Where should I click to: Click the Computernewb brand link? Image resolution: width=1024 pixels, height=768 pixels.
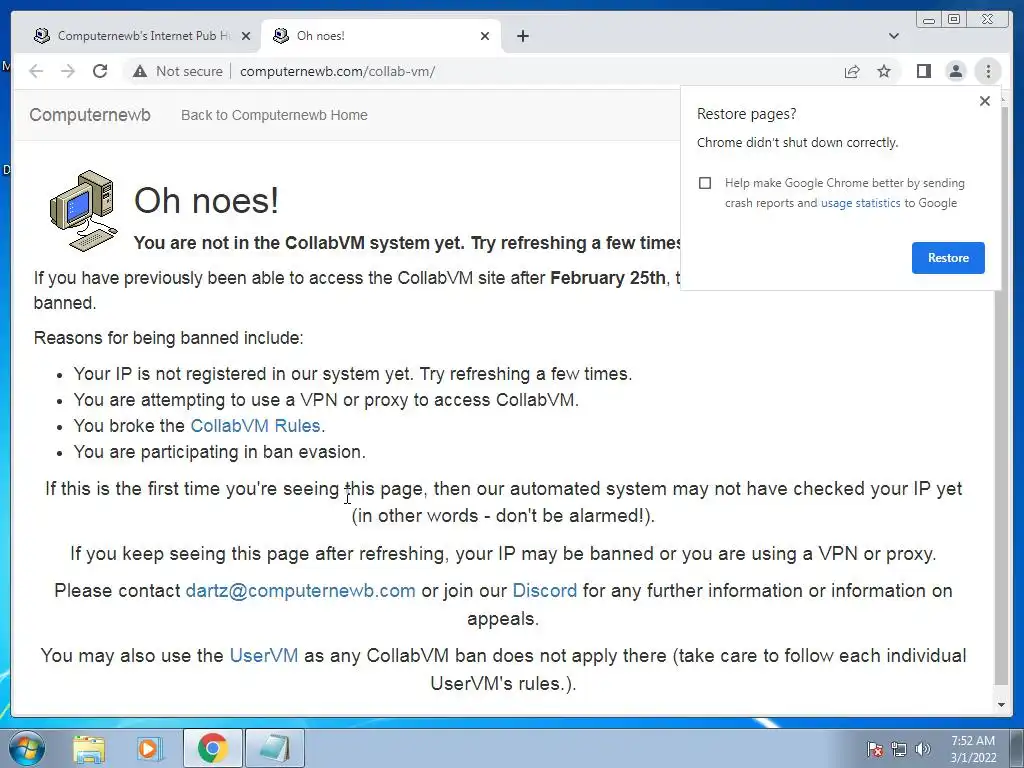[x=90, y=115]
